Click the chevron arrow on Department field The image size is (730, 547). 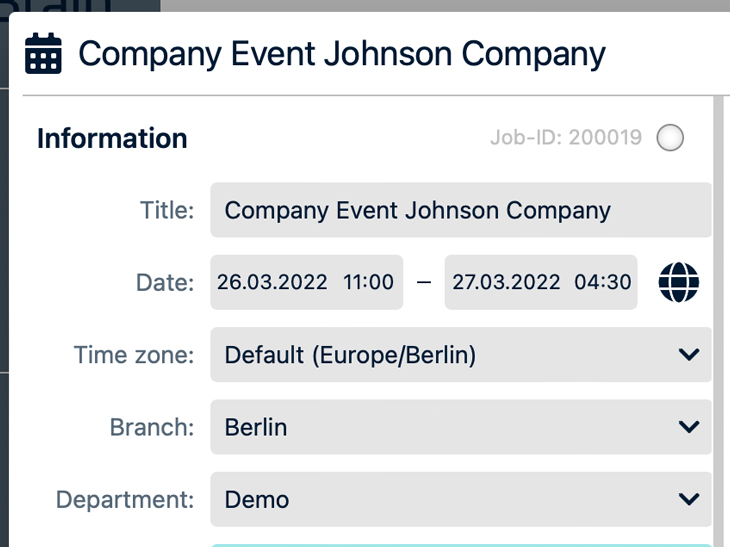(688, 499)
